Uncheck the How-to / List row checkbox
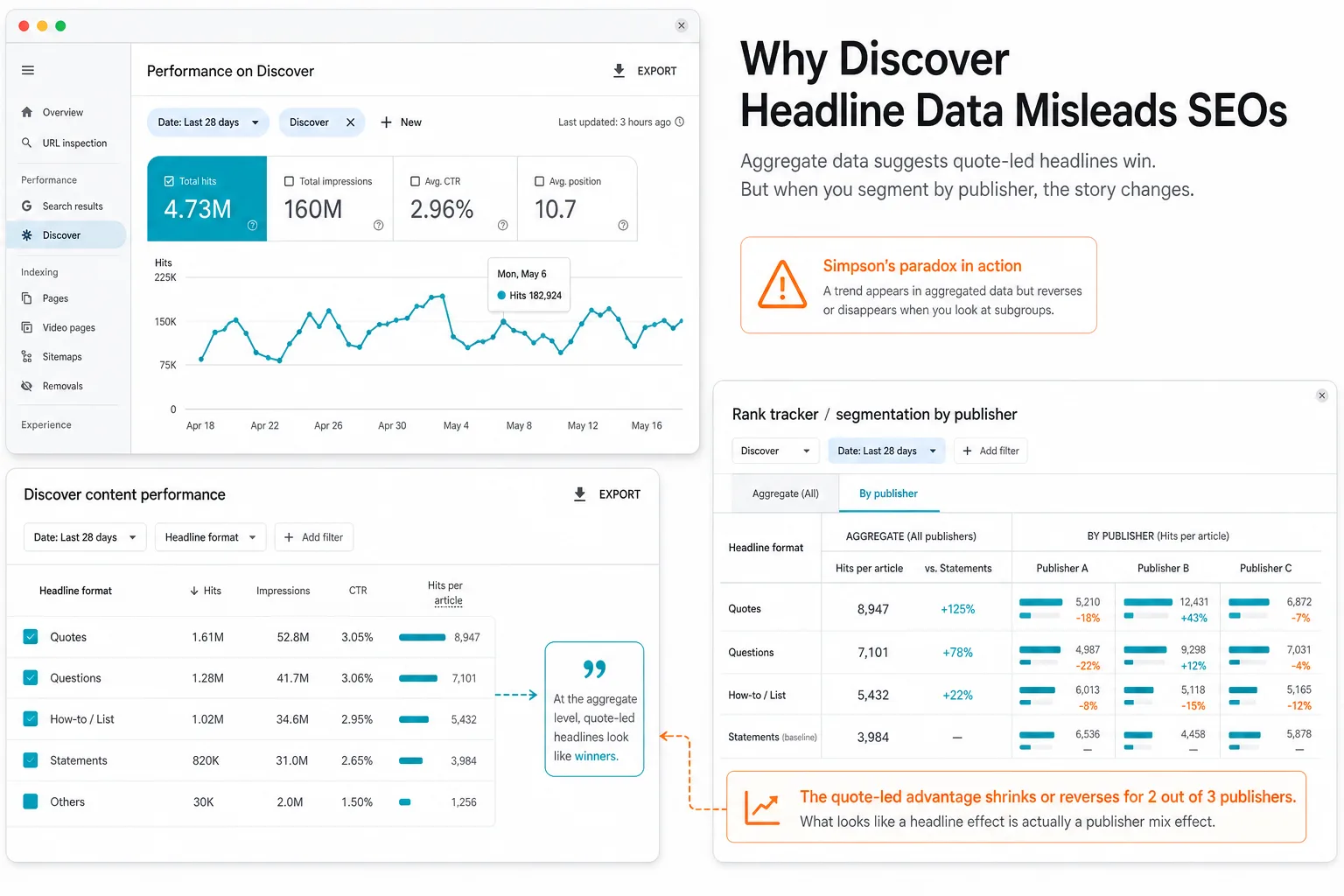Viewport: 1344px width, 896px height. coord(31,718)
